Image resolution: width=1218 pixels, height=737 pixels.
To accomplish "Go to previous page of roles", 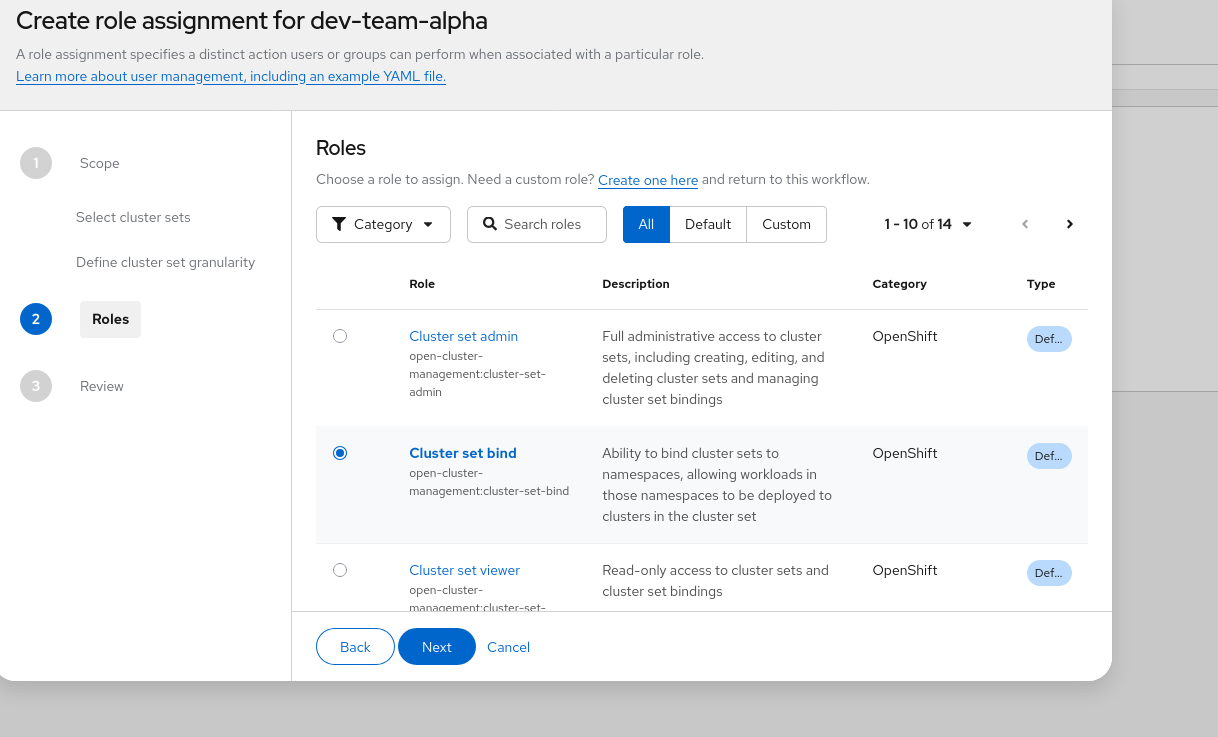I will tap(1025, 224).
